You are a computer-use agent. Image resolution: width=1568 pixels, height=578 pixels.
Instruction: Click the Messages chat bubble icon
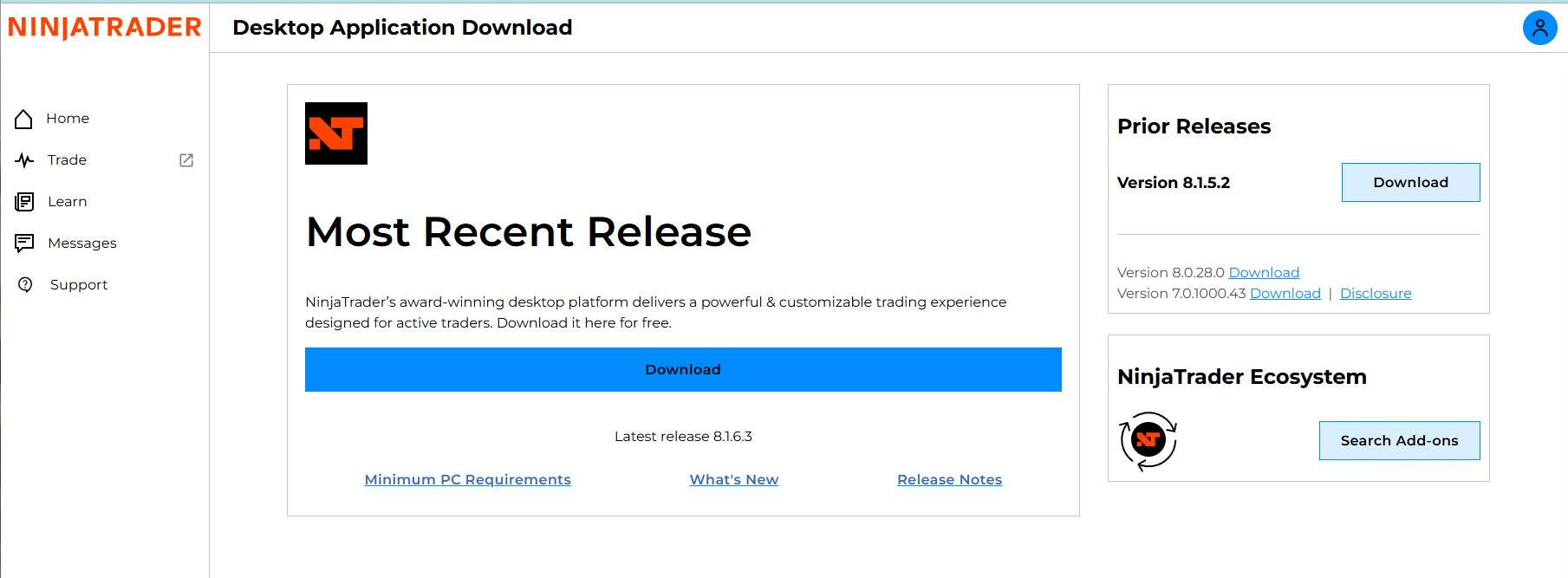click(x=24, y=244)
